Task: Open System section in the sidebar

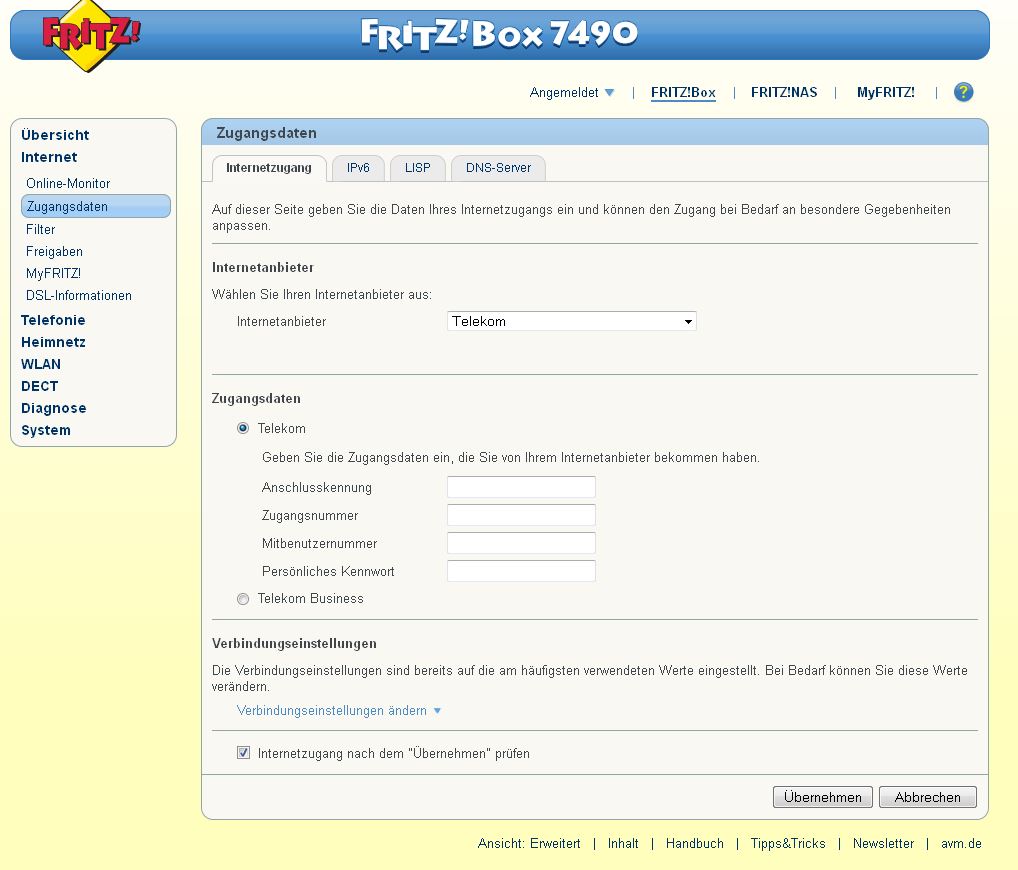Action: click(x=45, y=430)
